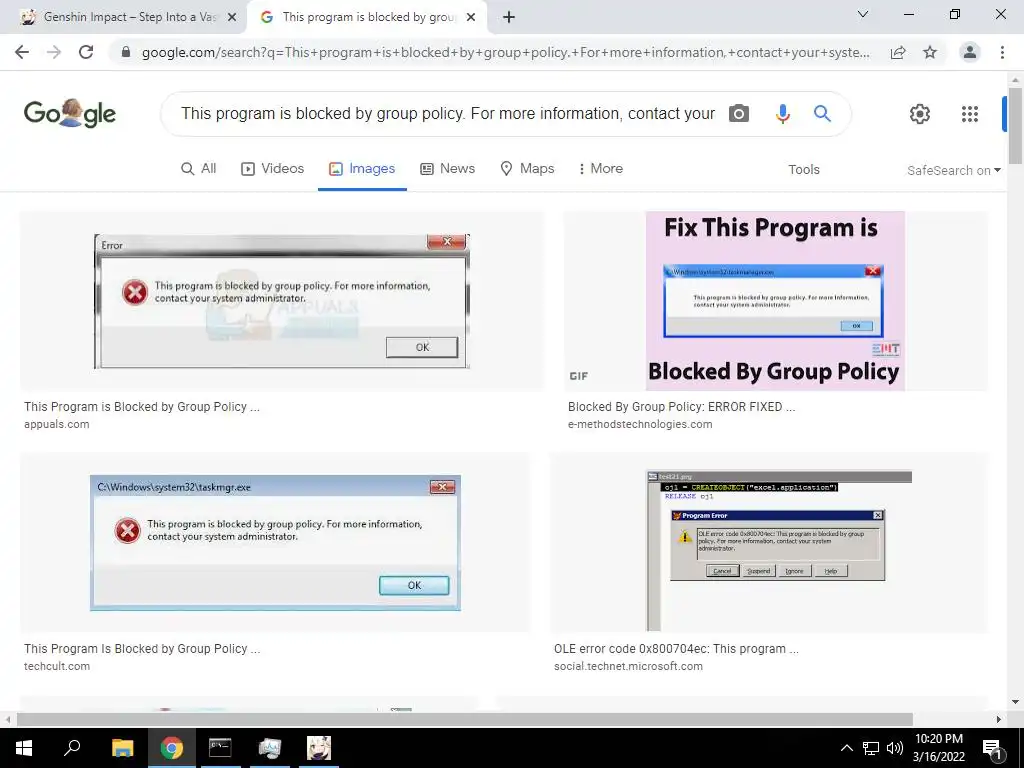Click the padlock site info icon
The width and height of the screenshot is (1024, 768).
126,52
